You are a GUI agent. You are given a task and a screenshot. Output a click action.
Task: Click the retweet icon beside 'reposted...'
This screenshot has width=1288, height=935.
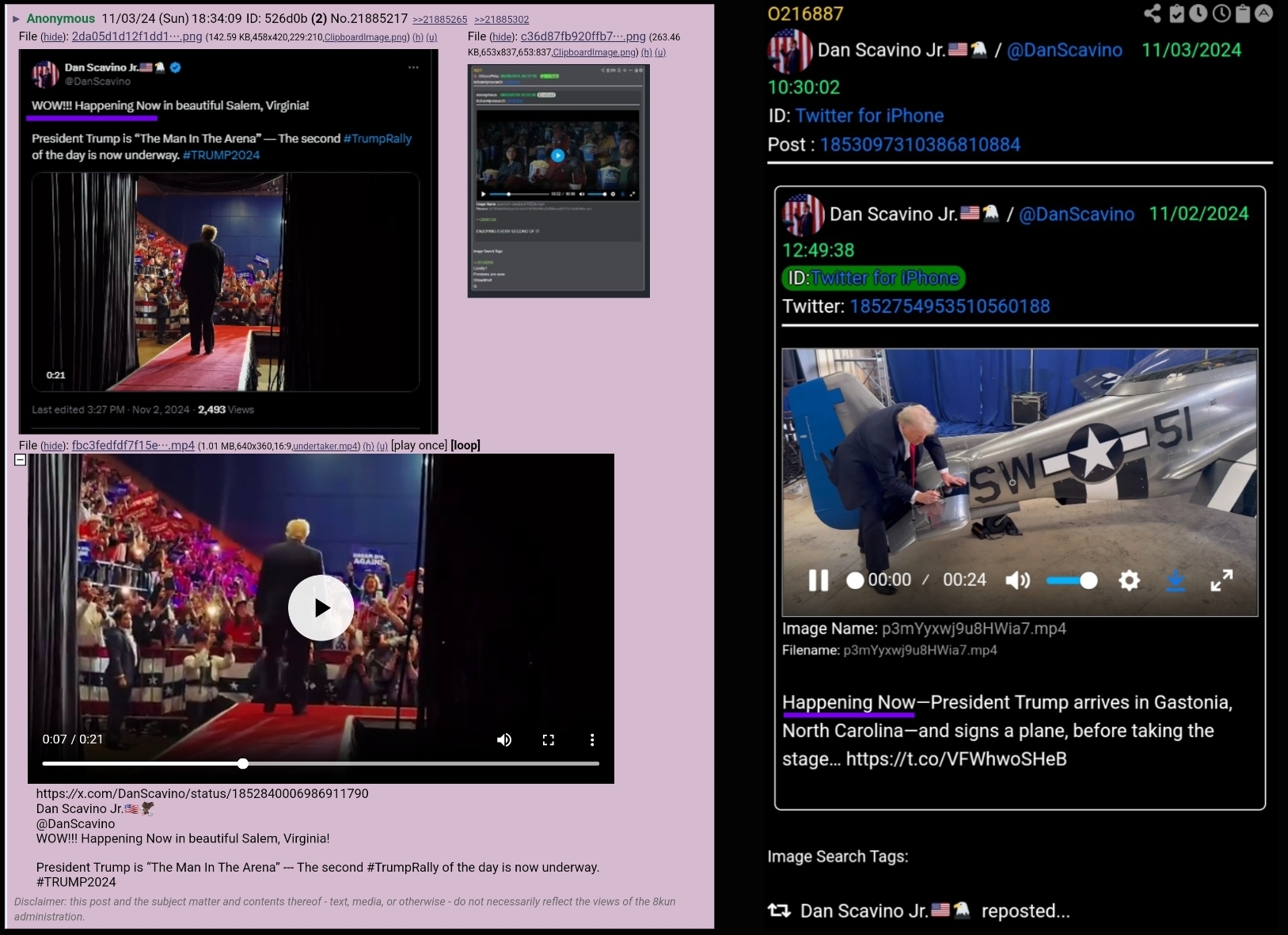coord(779,910)
